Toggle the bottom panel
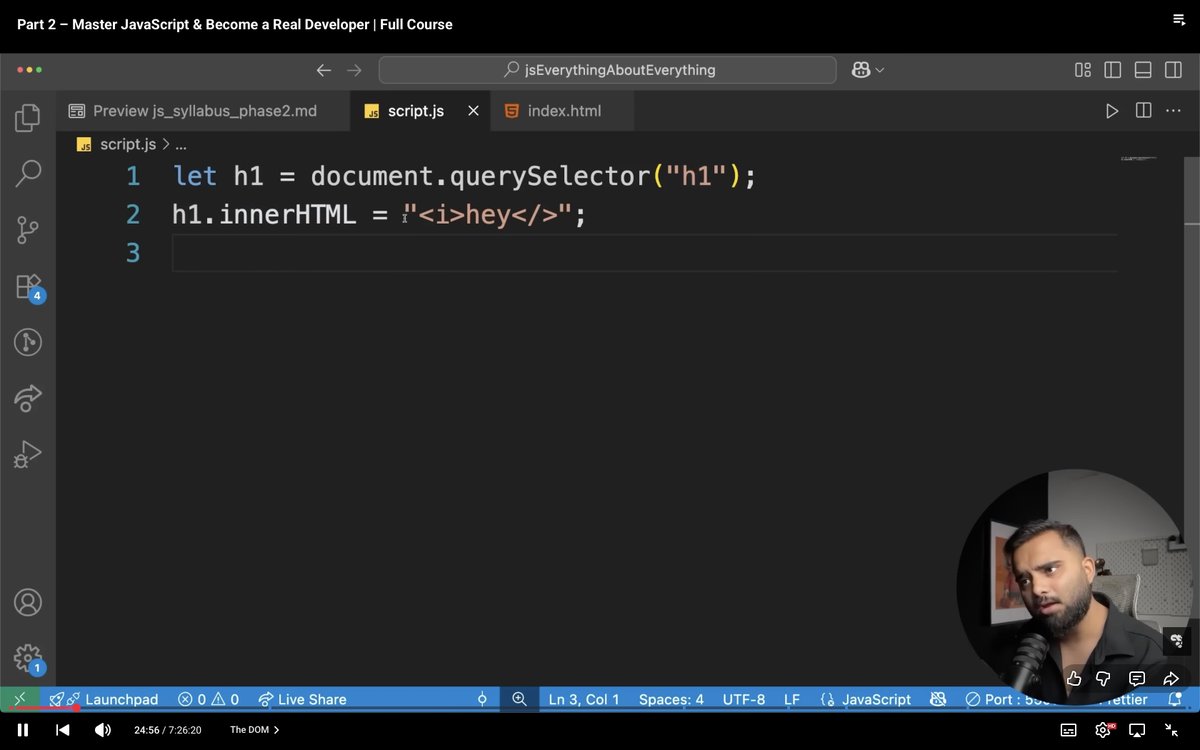1200x750 pixels. [1144, 70]
